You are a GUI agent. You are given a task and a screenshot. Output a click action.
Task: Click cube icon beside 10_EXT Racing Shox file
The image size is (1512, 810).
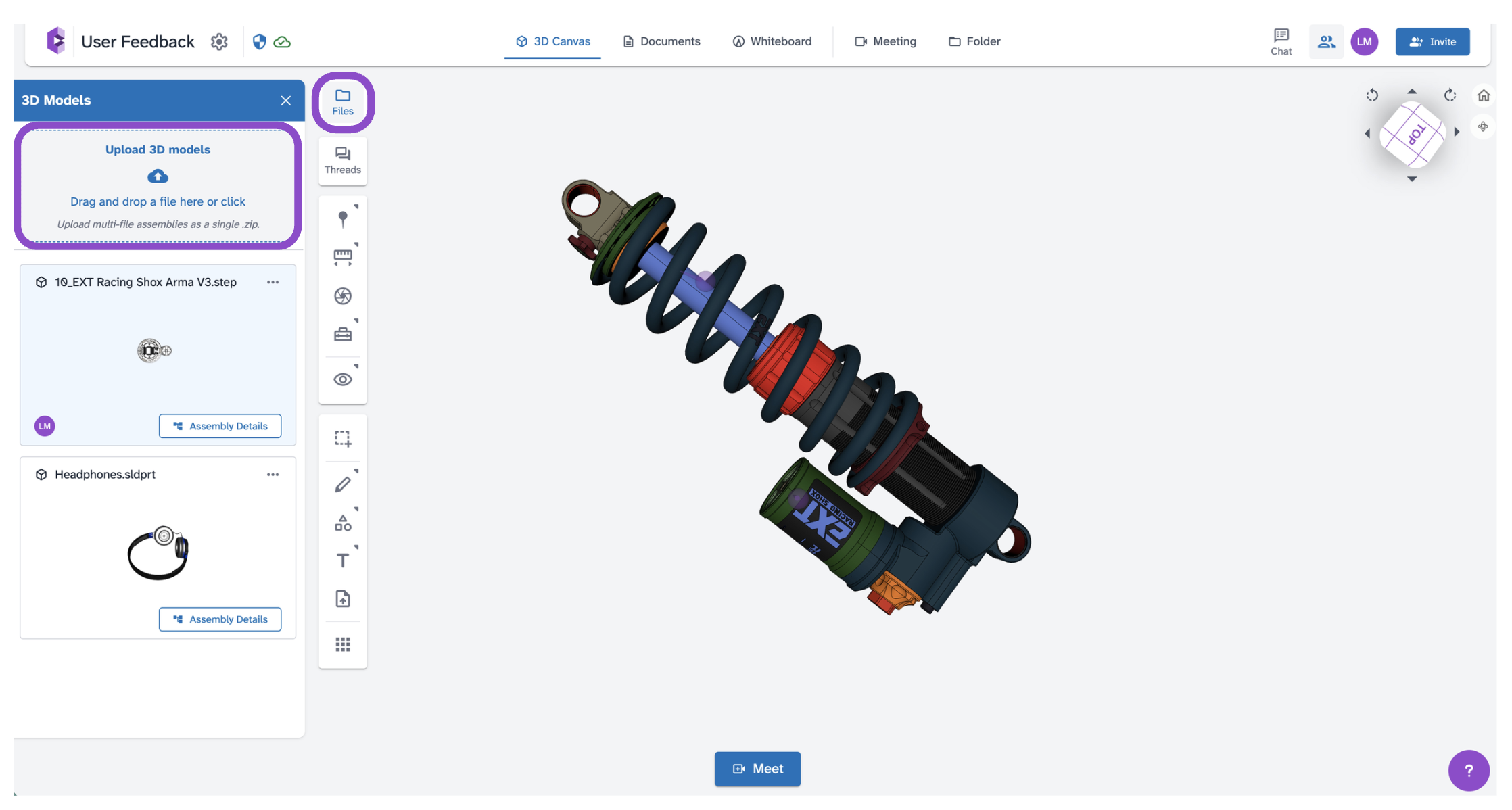tap(41, 282)
